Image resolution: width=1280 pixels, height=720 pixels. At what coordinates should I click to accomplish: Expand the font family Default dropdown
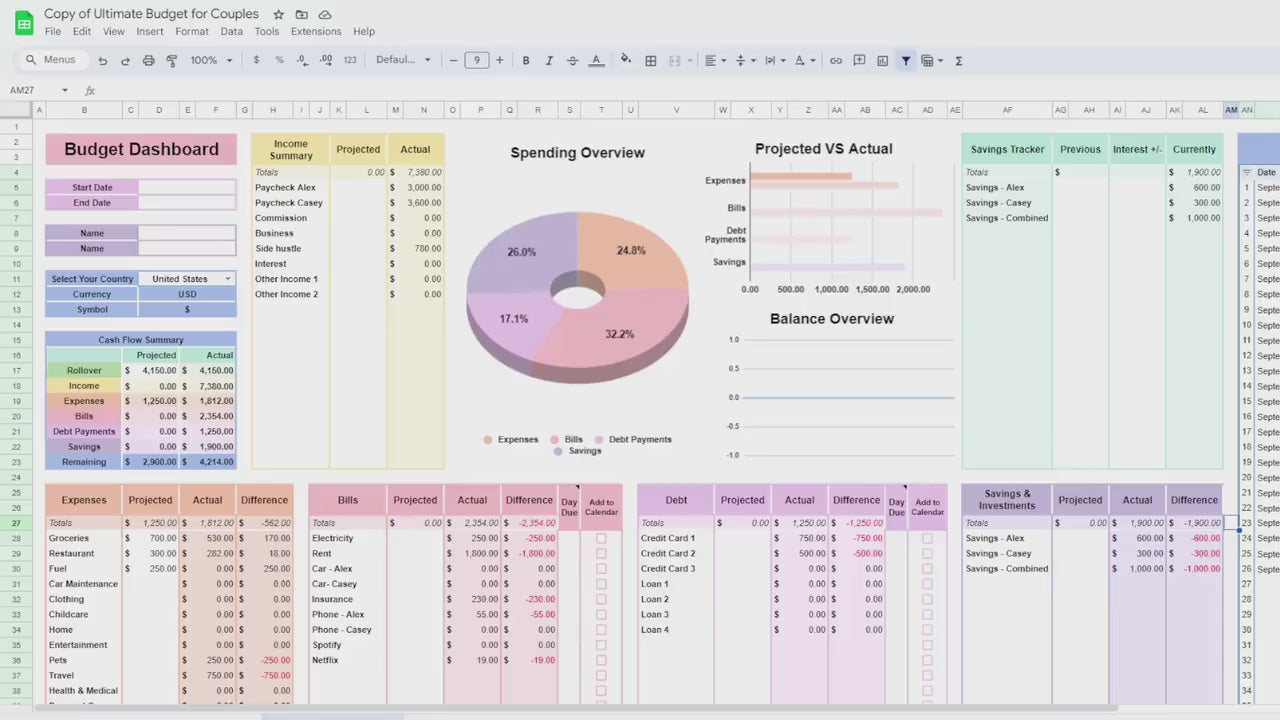[403, 60]
